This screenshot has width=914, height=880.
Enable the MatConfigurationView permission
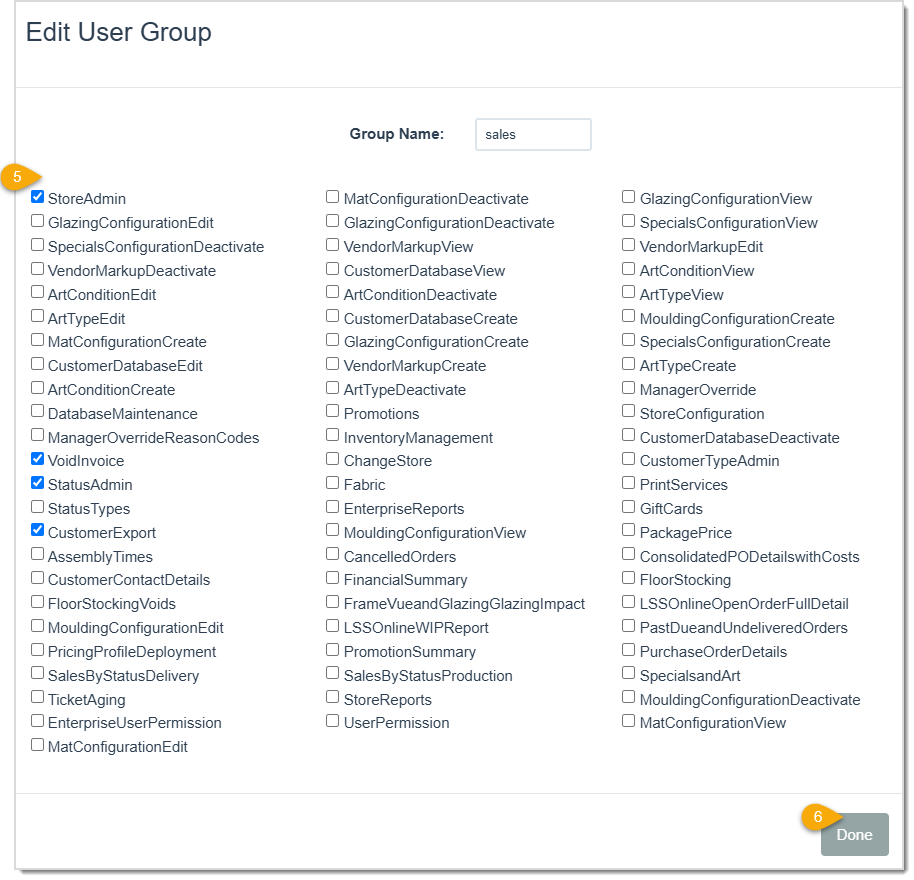pyautogui.click(x=628, y=721)
